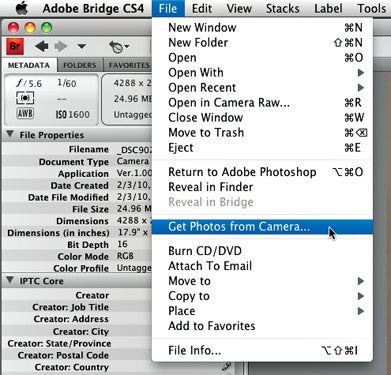Open the navigation history dropdown arrow
The height and width of the screenshot is (375, 391).
pyautogui.click(x=82, y=46)
